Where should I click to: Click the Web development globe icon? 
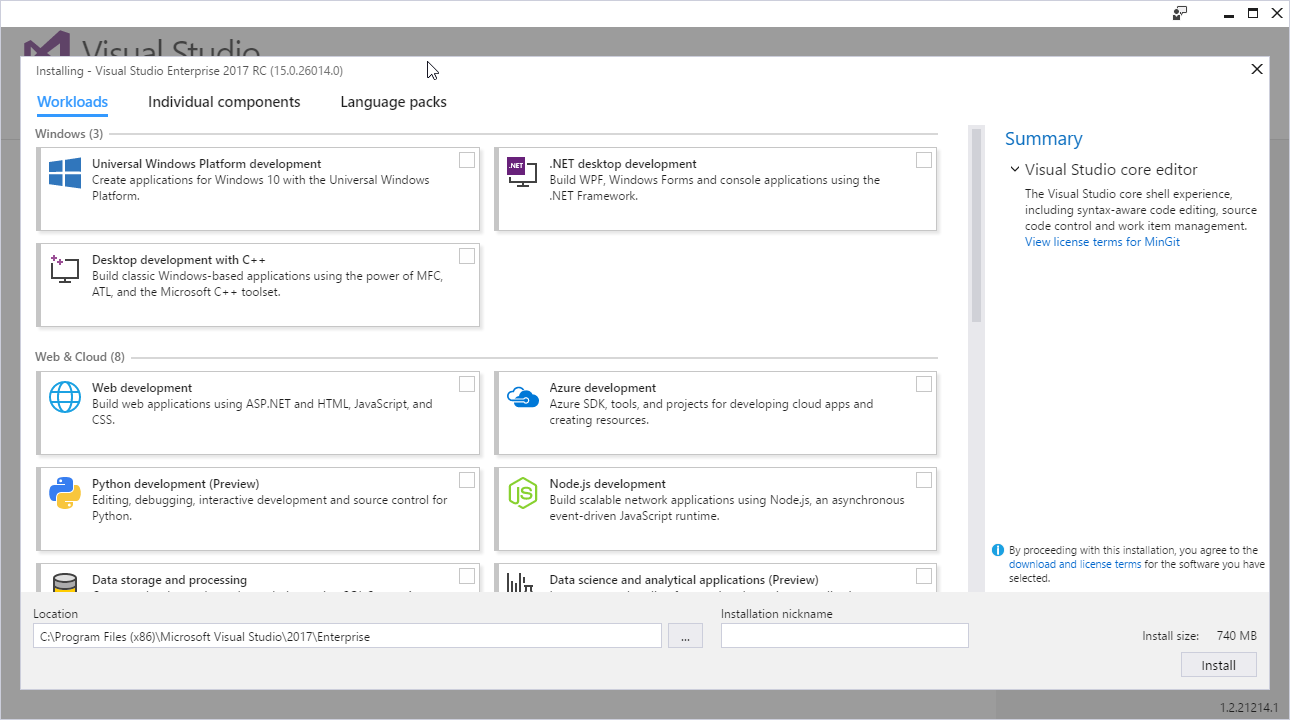click(64, 396)
